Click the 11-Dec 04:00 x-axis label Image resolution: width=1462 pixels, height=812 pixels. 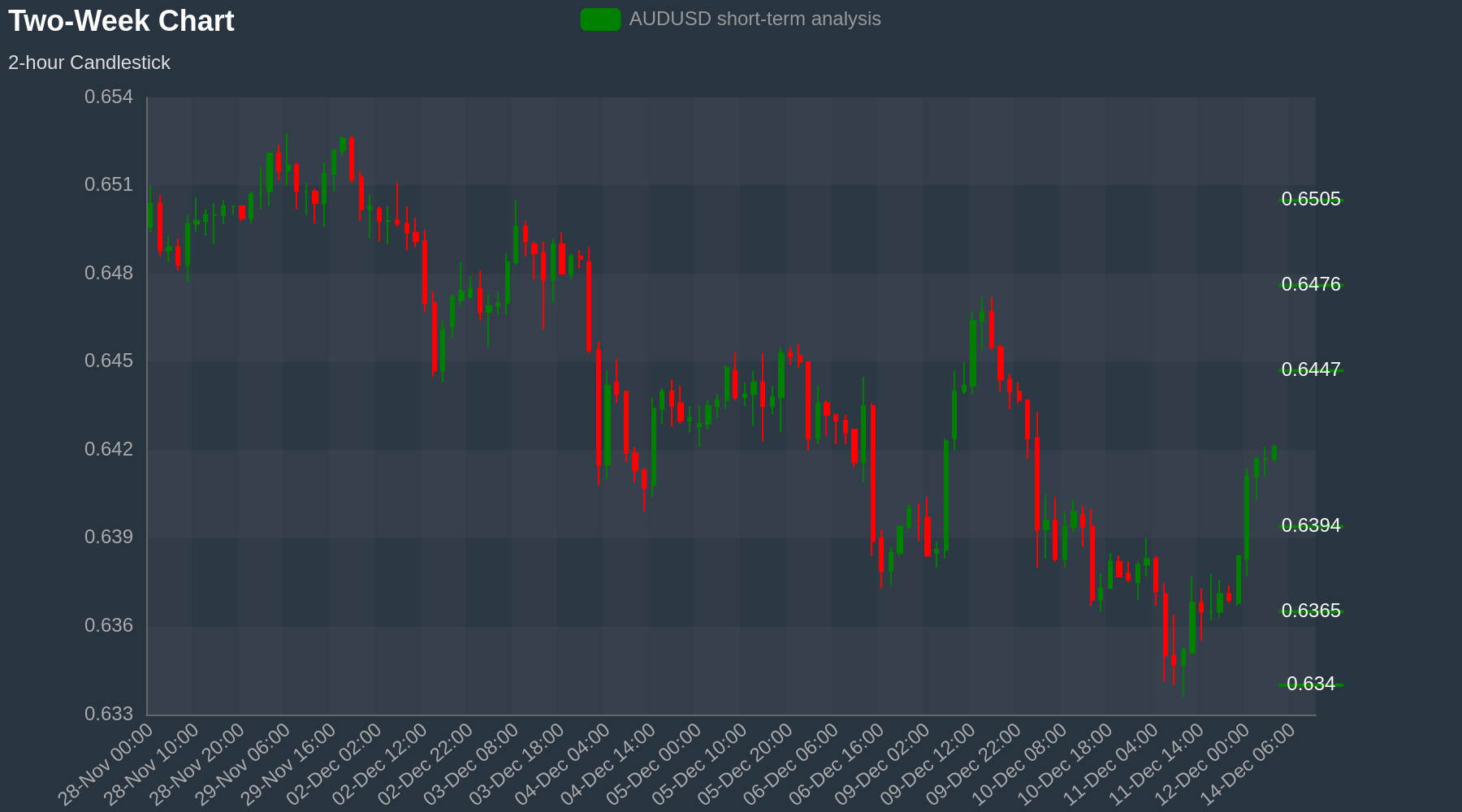(x=1110, y=764)
